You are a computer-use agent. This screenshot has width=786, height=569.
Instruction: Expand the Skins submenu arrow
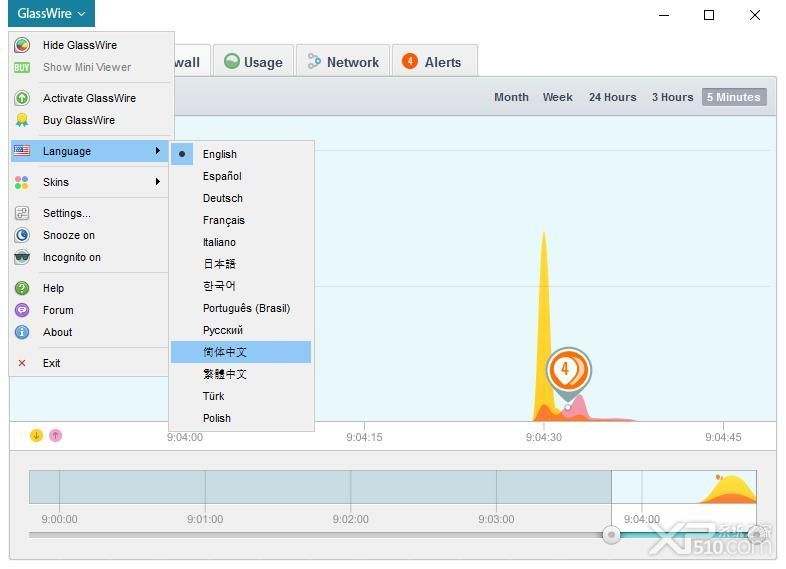point(158,181)
